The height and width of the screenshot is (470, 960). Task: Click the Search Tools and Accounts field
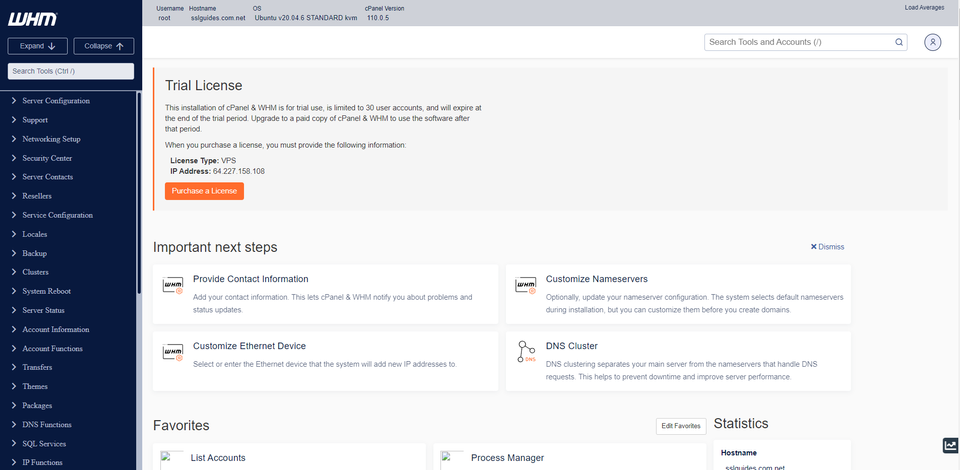(x=799, y=42)
